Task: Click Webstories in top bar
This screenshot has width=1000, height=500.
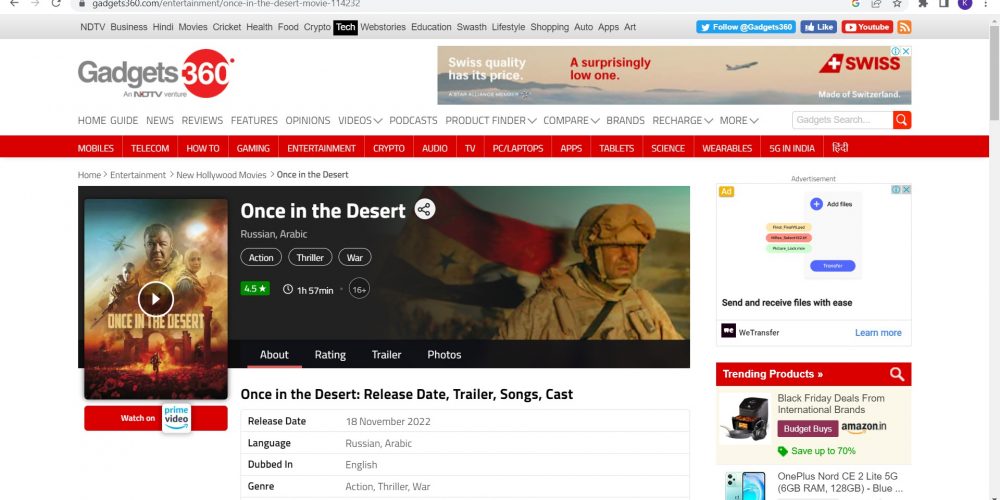Action: click(383, 27)
